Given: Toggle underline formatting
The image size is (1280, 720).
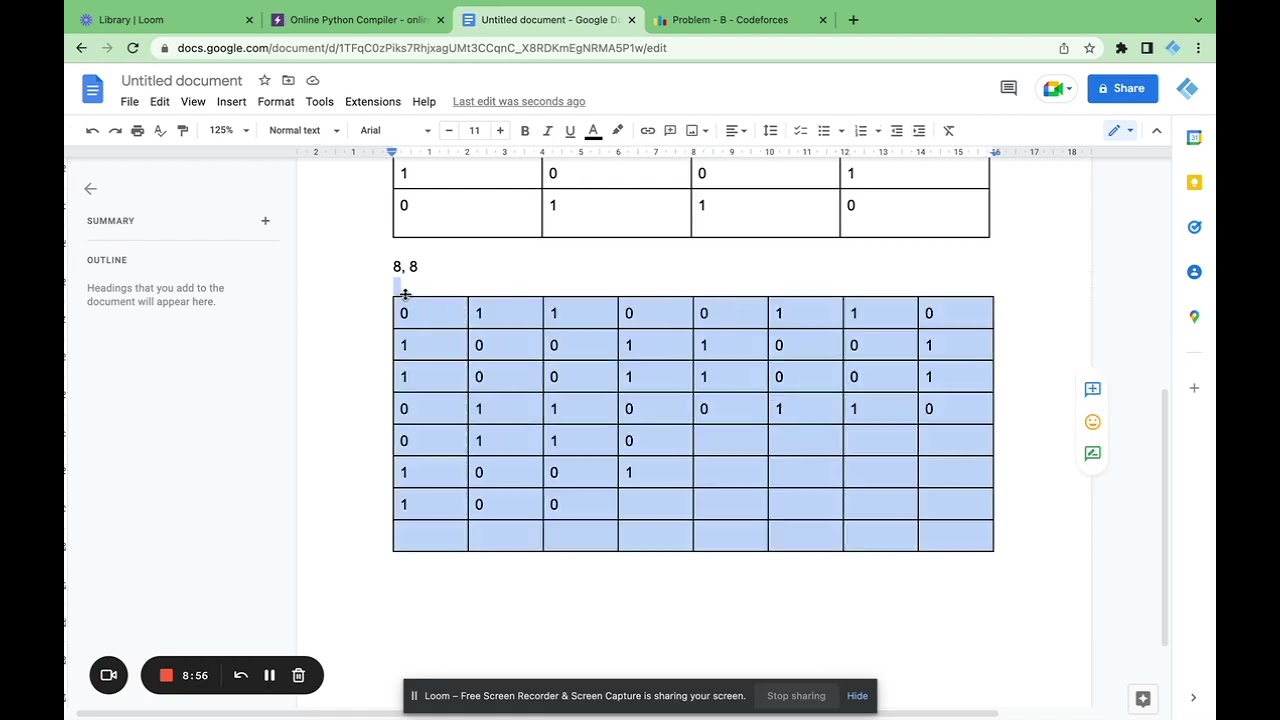Looking at the screenshot, I should [x=570, y=131].
